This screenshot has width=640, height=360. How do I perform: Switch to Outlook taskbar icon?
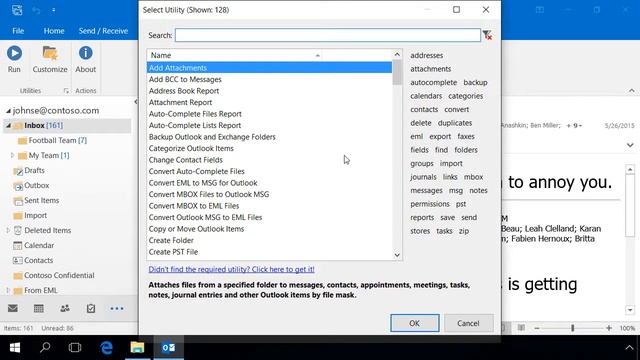(168, 347)
